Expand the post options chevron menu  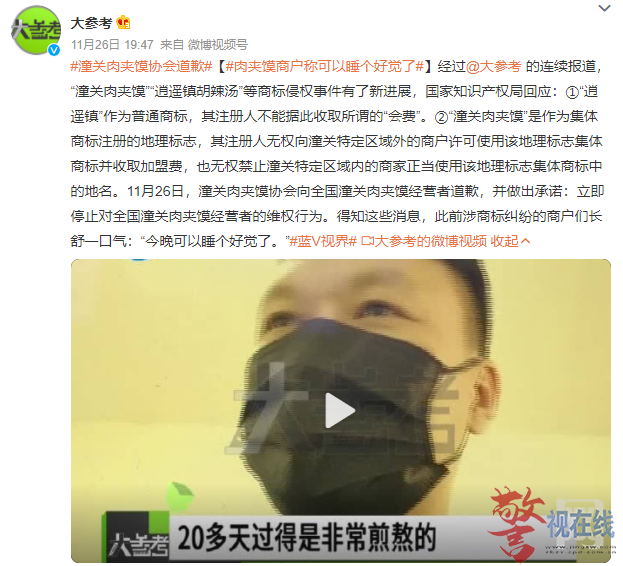pyautogui.click(x=604, y=8)
